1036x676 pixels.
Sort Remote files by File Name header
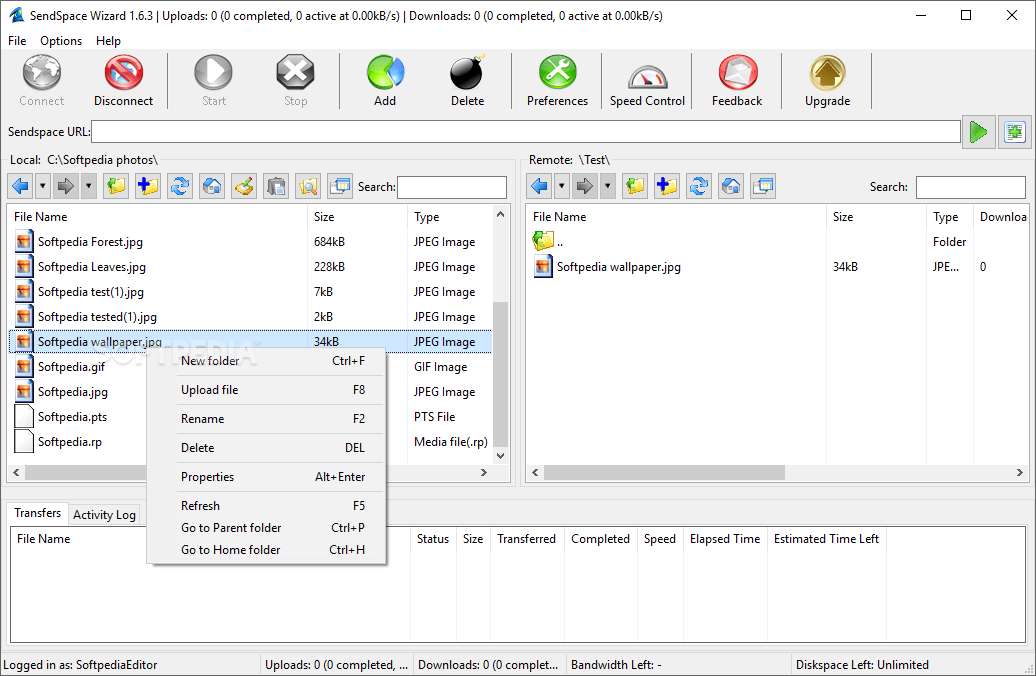tap(677, 217)
